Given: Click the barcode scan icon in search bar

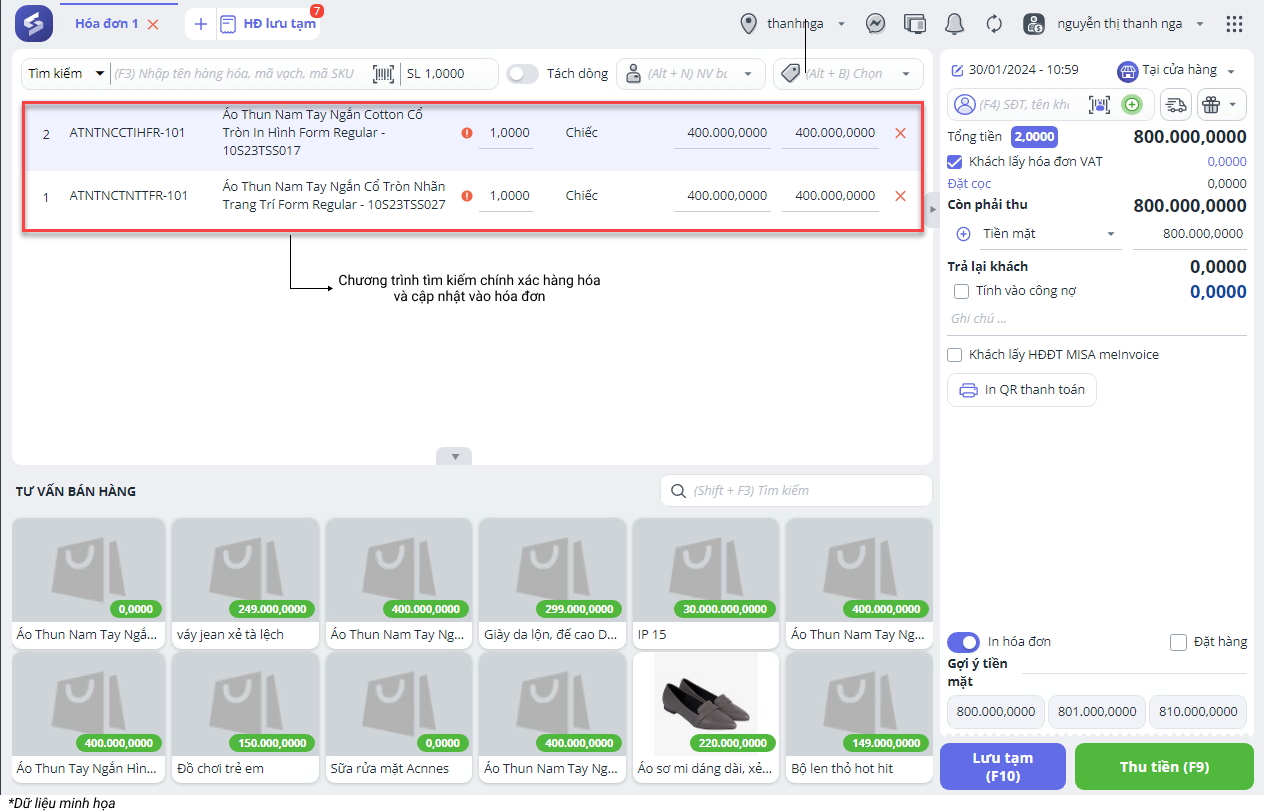Looking at the screenshot, I should tap(383, 74).
